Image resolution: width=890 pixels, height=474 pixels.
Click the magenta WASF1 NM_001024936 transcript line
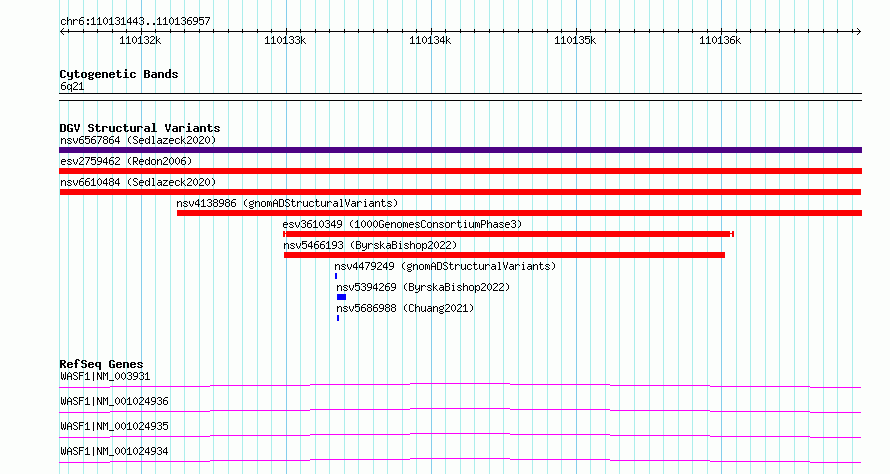click(460, 410)
